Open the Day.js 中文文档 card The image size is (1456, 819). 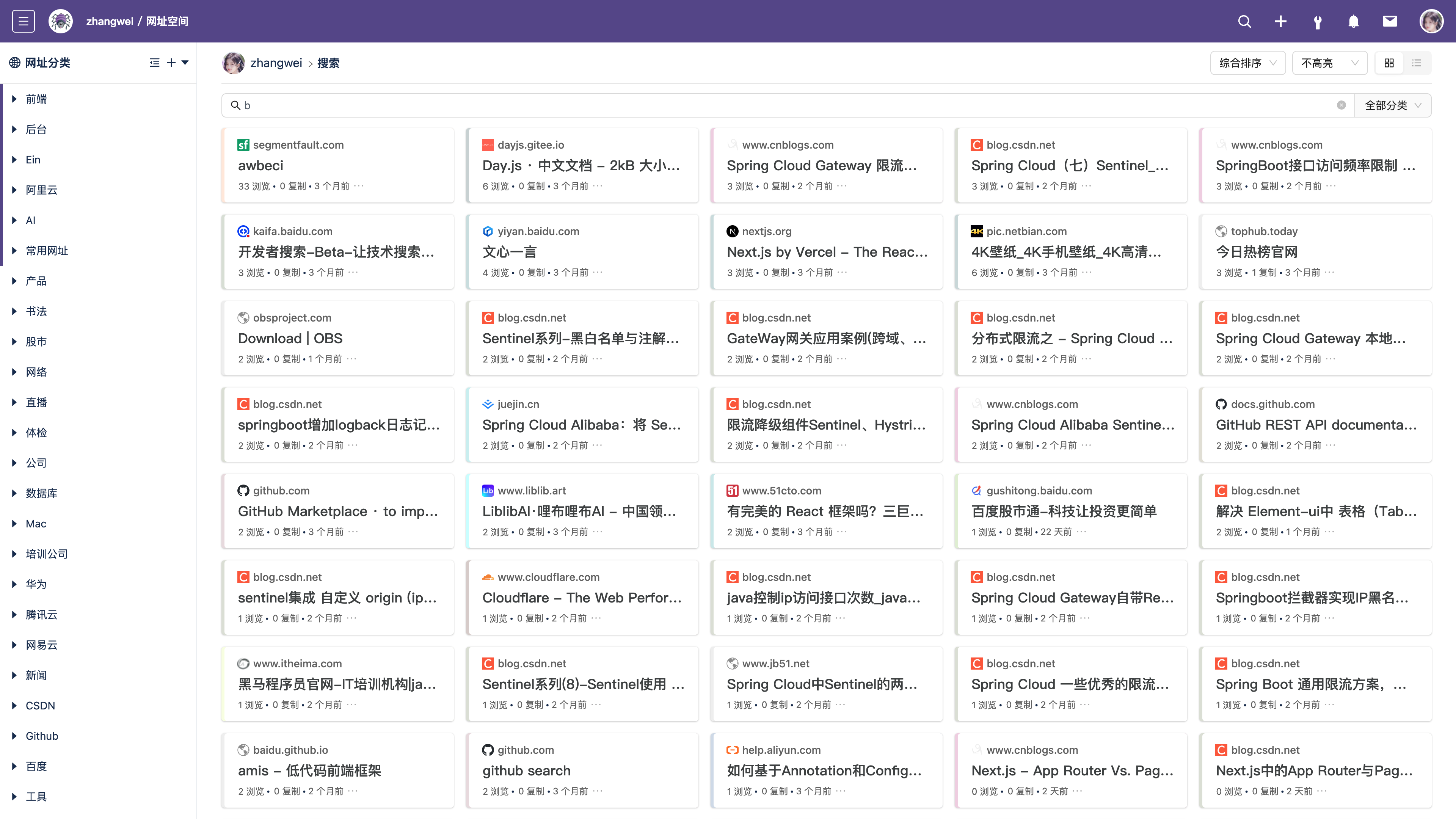coord(582,165)
